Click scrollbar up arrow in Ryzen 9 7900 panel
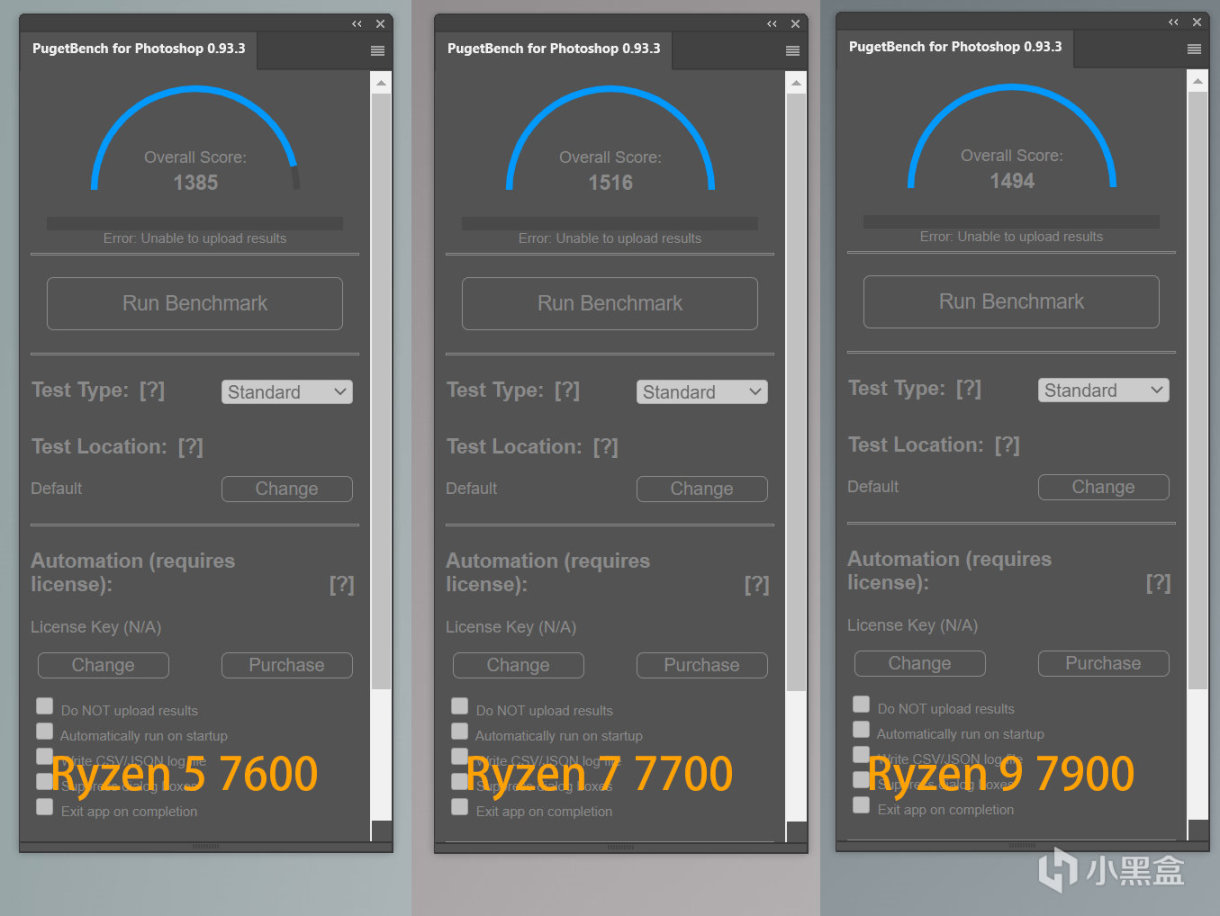The height and width of the screenshot is (916, 1220). click(1198, 81)
